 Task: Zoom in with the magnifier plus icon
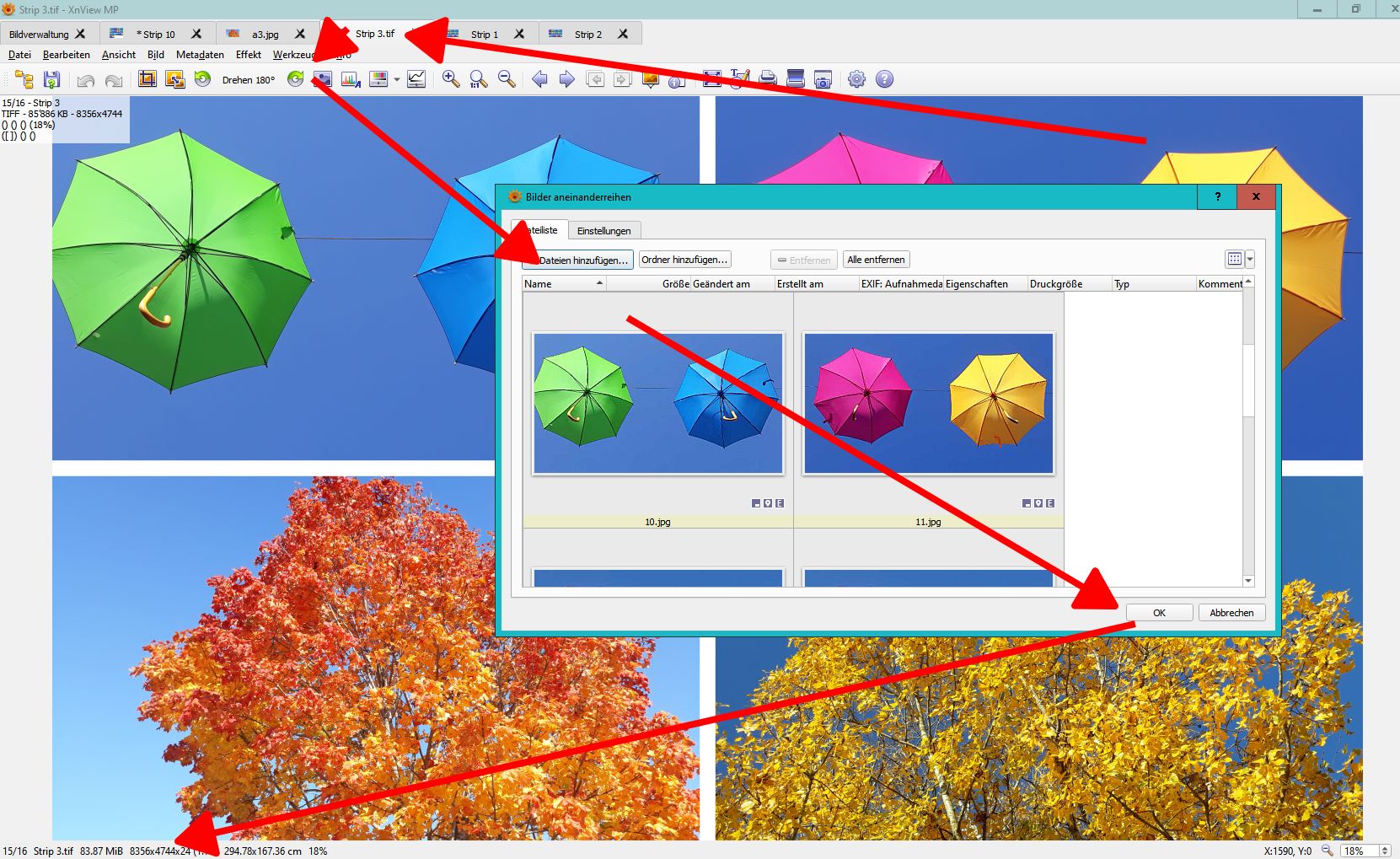tap(451, 79)
